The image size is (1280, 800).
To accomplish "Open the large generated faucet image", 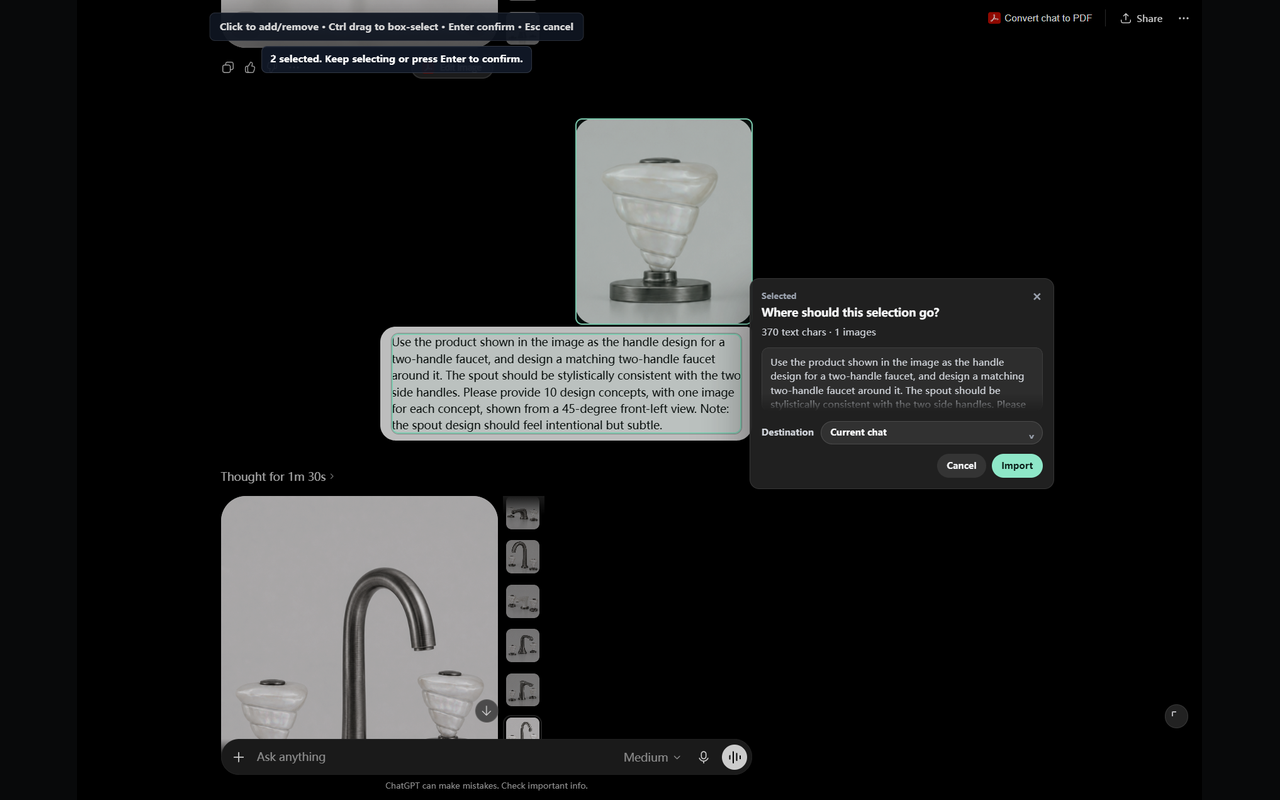I will pos(359,618).
